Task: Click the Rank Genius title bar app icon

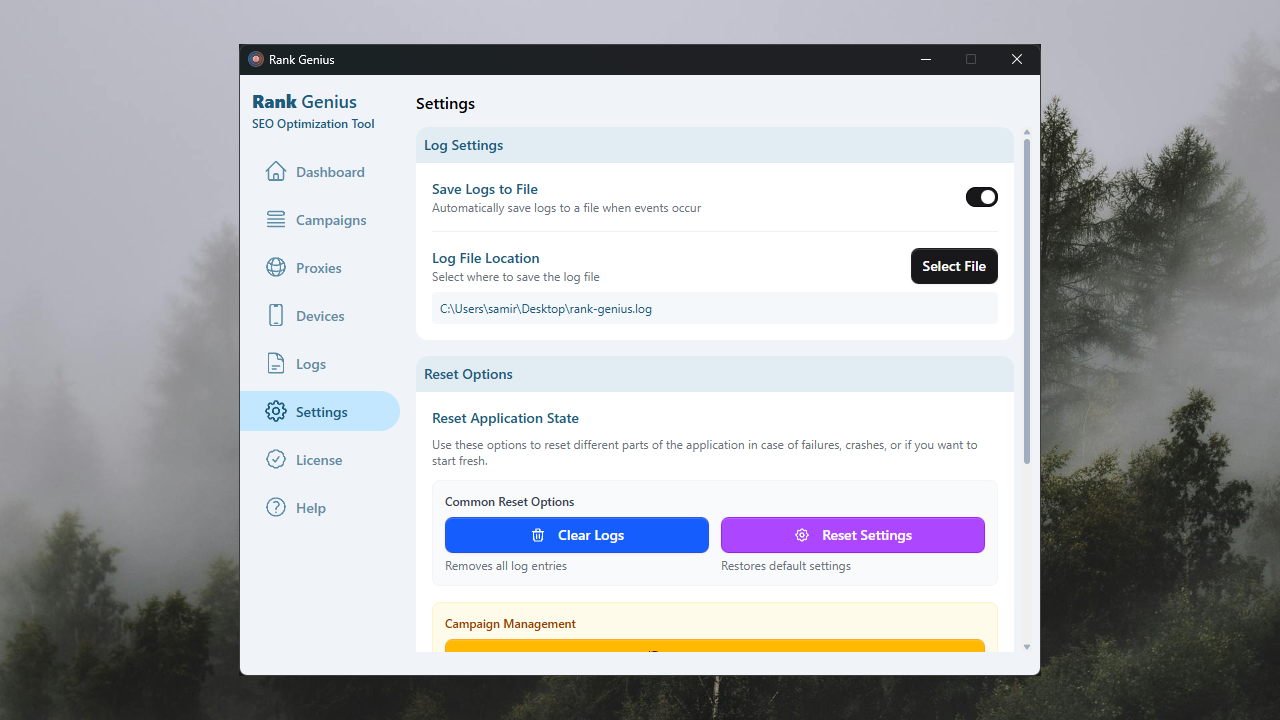Action: coord(256,60)
